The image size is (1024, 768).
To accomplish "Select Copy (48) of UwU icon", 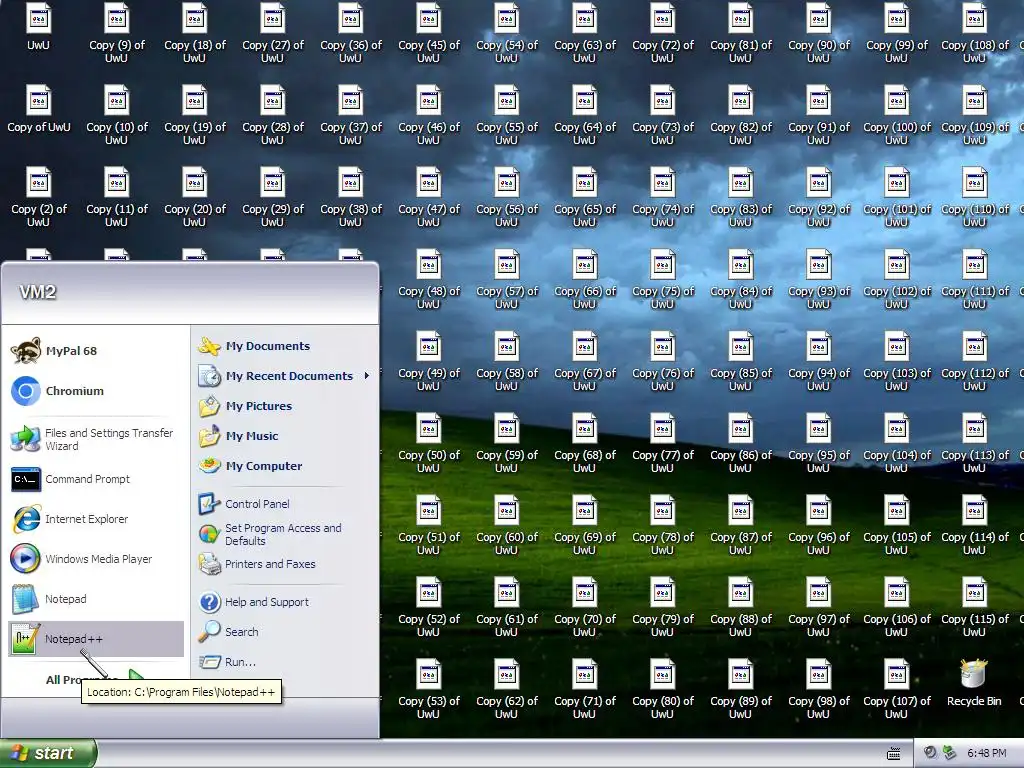I will [x=428, y=280].
